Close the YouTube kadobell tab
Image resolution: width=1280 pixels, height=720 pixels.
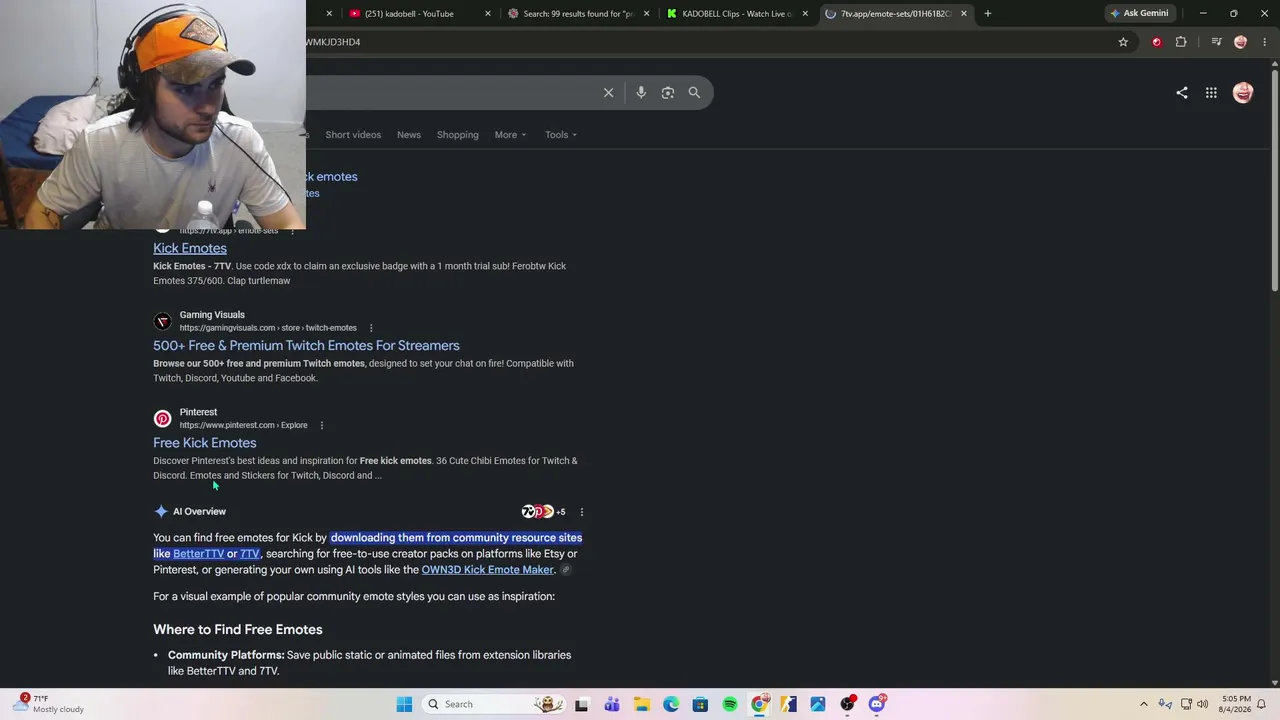[488, 13]
